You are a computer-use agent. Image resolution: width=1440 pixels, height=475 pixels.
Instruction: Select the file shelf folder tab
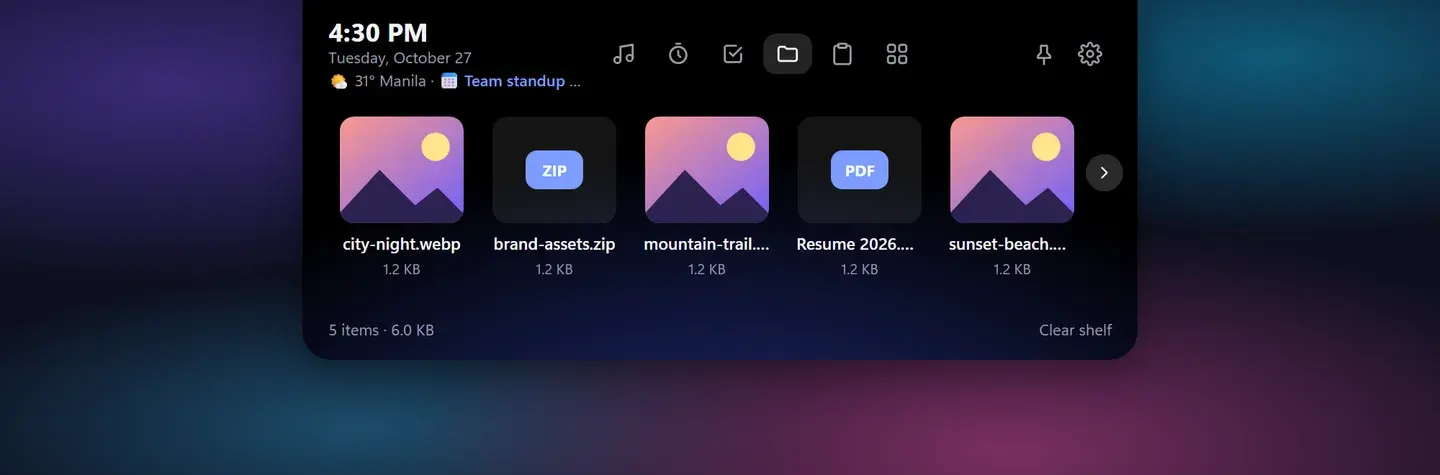pyautogui.click(x=788, y=54)
